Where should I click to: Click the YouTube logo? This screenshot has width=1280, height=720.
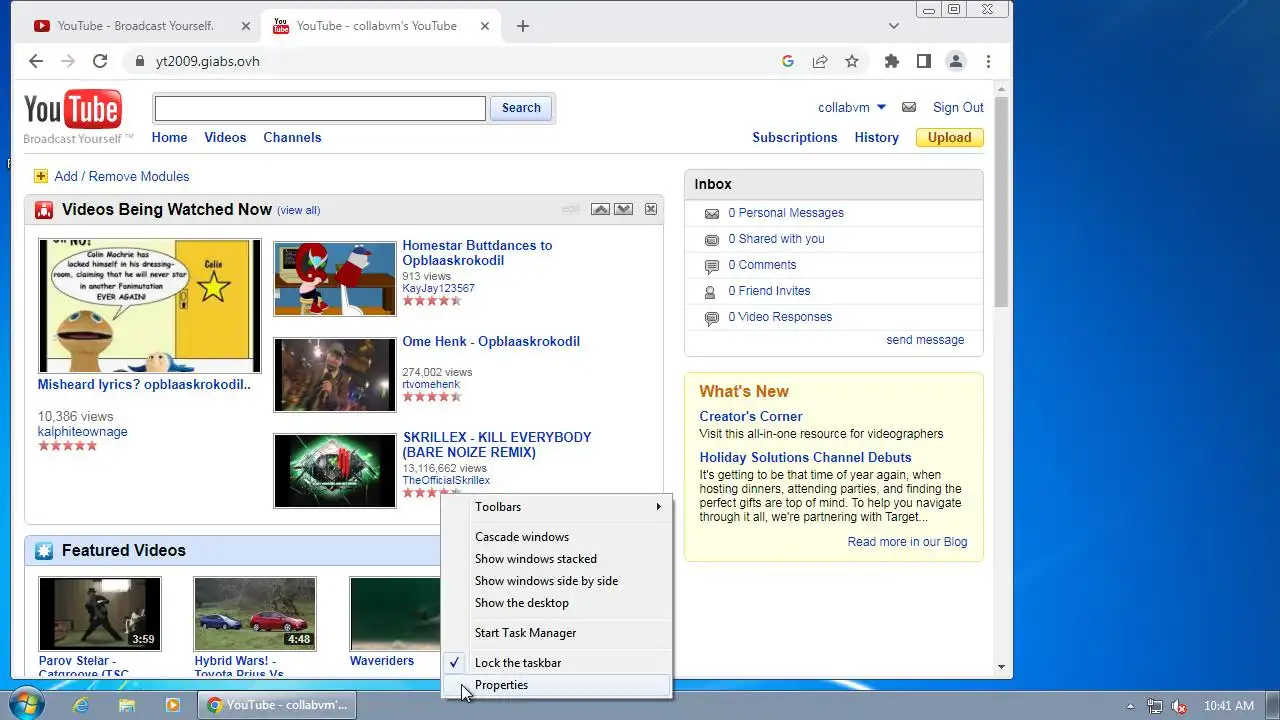pyautogui.click(x=73, y=110)
